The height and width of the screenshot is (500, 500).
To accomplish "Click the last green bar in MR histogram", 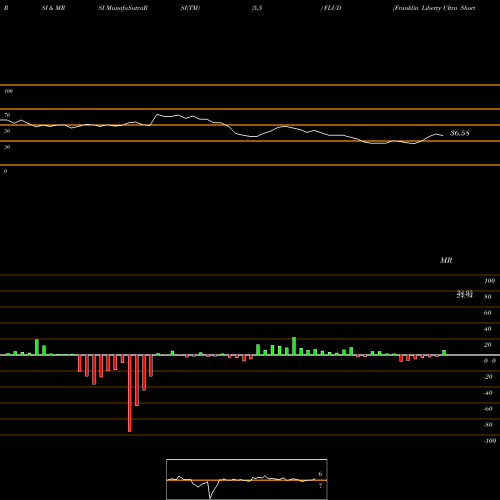I will [444, 353].
